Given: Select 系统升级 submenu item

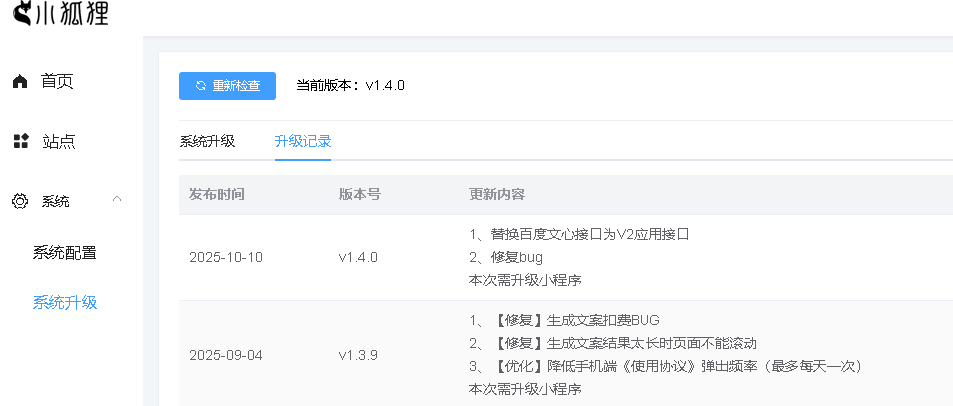Looking at the screenshot, I should tap(65, 302).
